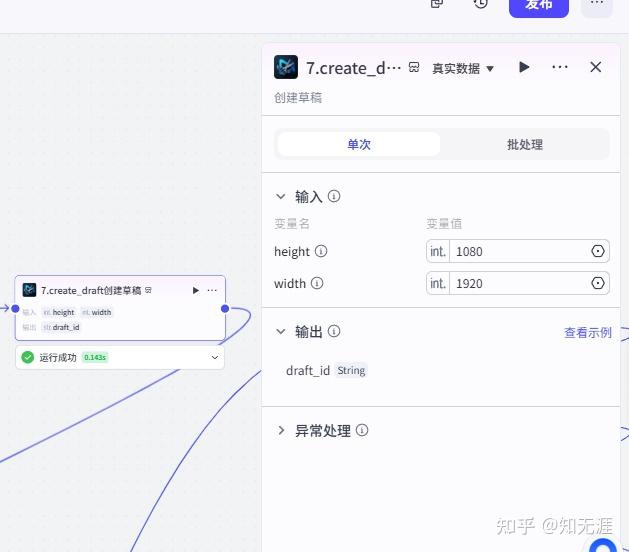Click the green success check icon
This screenshot has width=629, height=552.
pyautogui.click(x=28, y=357)
